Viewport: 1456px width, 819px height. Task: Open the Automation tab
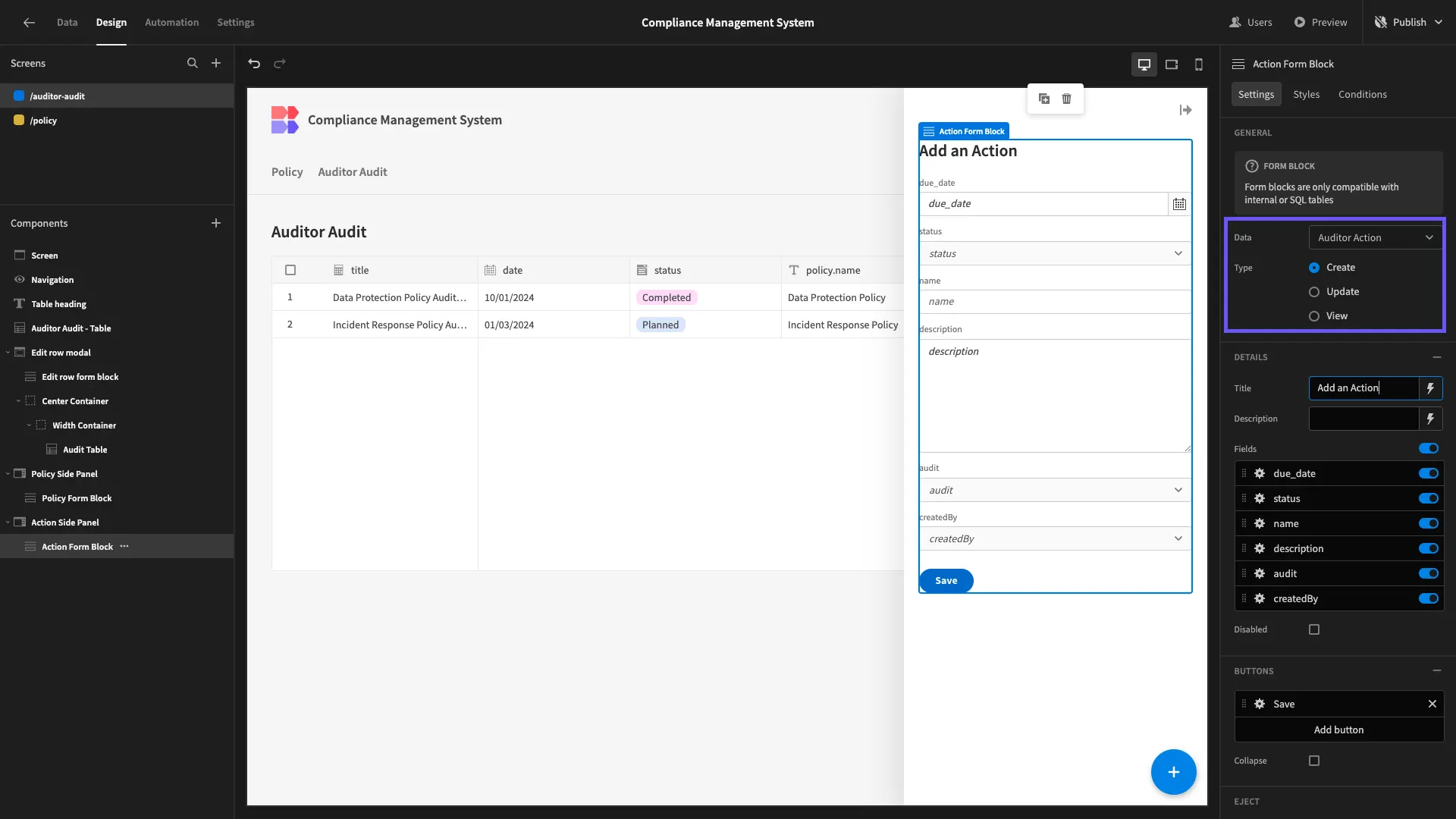pyautogui.click(x=171, y=22)
